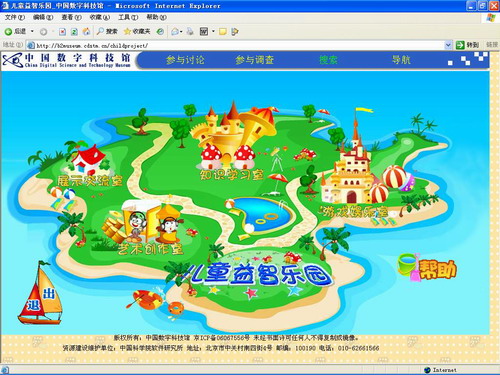Screen dimensions: 500x375
Task: Click the 转到 go button
Action: point(467,45)
